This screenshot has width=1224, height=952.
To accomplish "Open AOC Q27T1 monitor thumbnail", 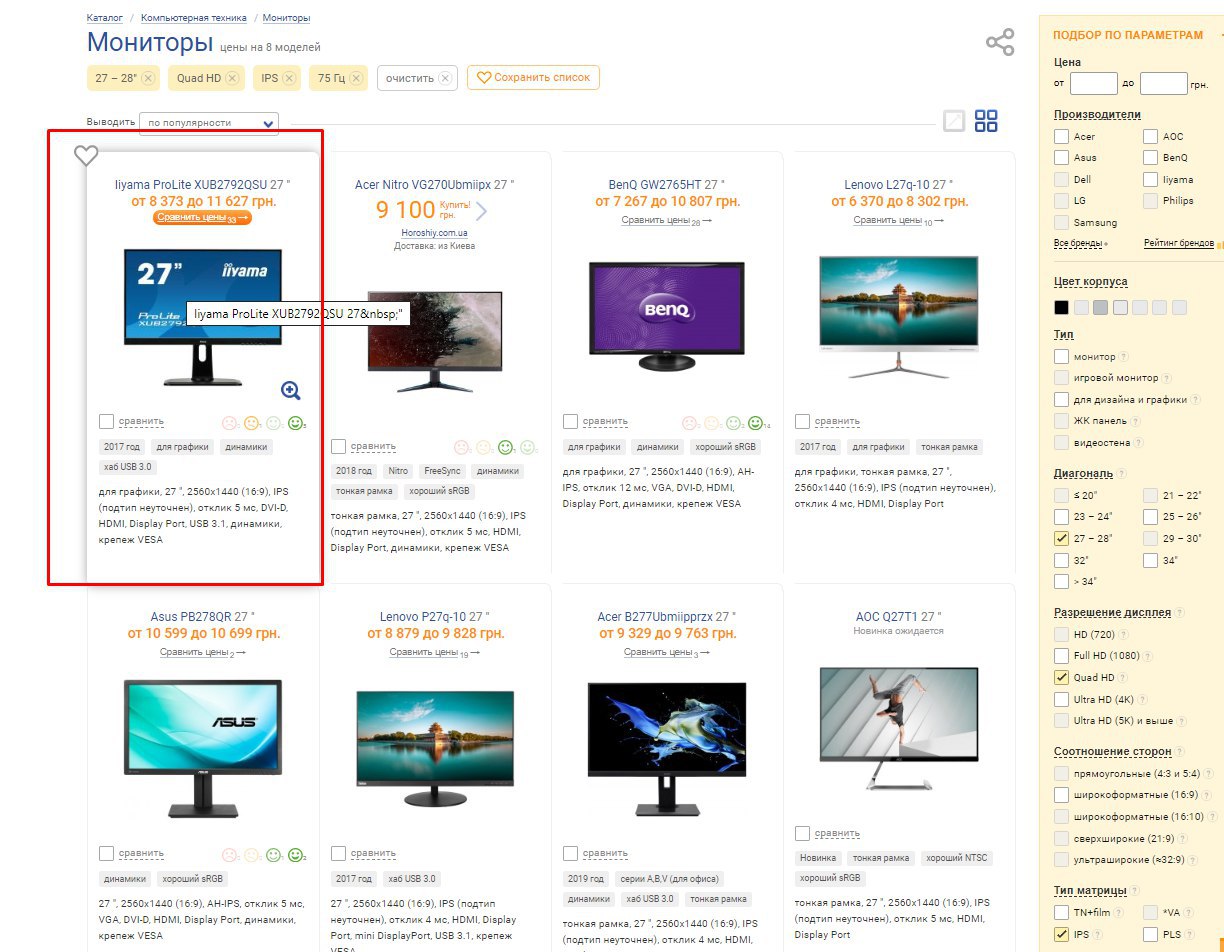I will (899, 728).
